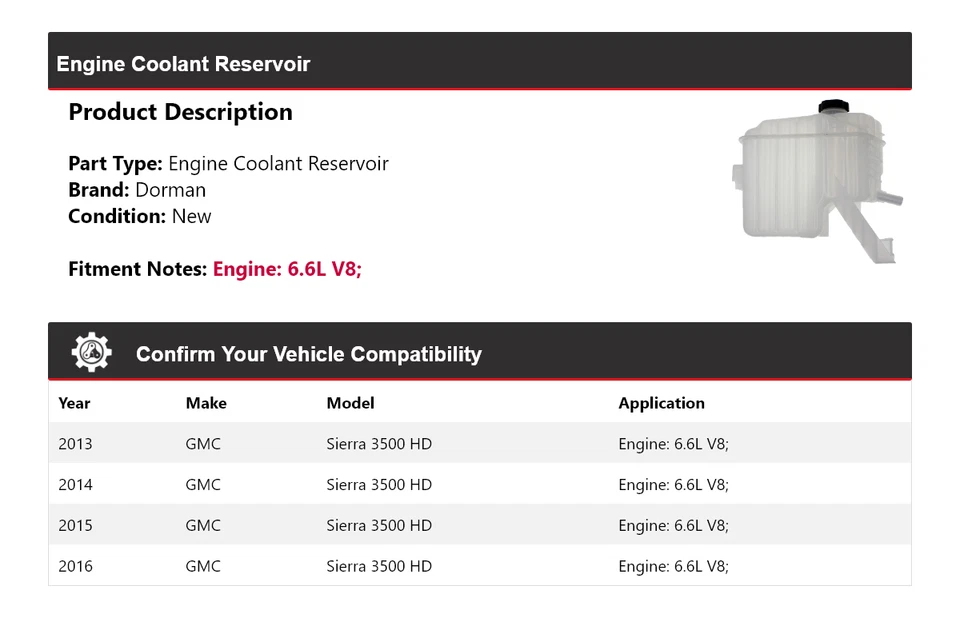Click the Engine 6.6L V8 cell for 2013
Viewport: 960px width, 618px height.
click(674, 443)
